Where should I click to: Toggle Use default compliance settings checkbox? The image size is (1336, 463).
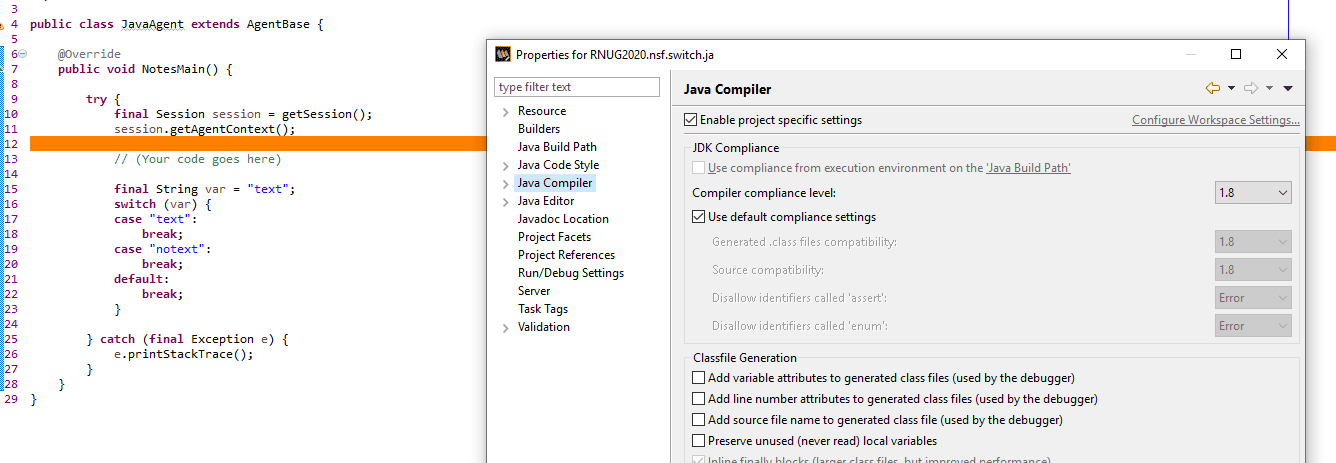699,217
